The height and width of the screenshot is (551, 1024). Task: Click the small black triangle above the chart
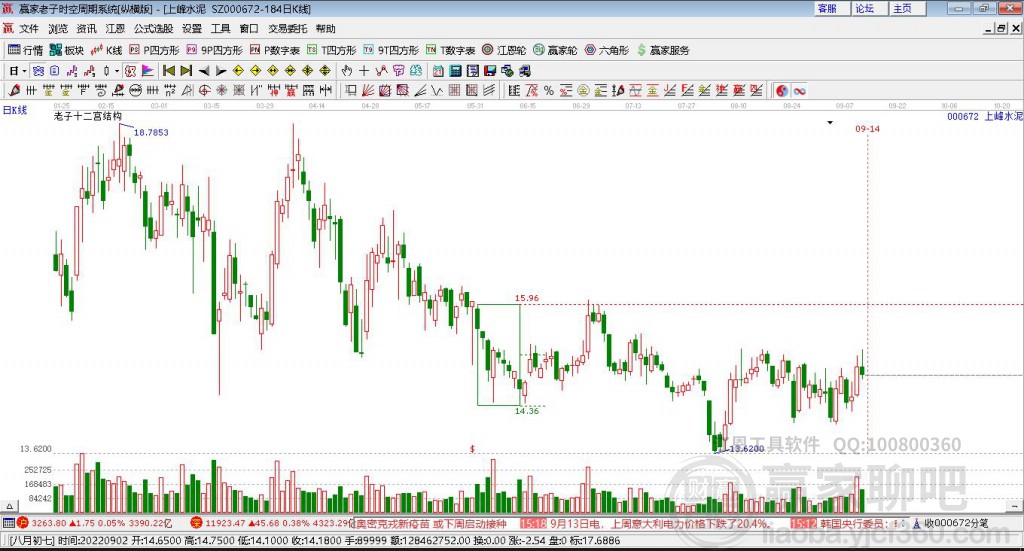[x=830, y=123]
